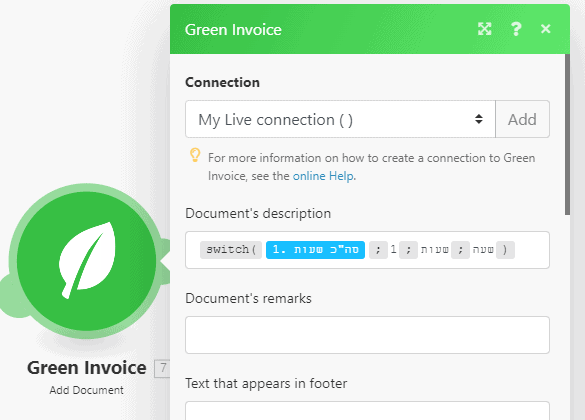Viewport: 585px width, 420px height.
Task: Click the connection dropdown arrows
Action: click(479, 119)
